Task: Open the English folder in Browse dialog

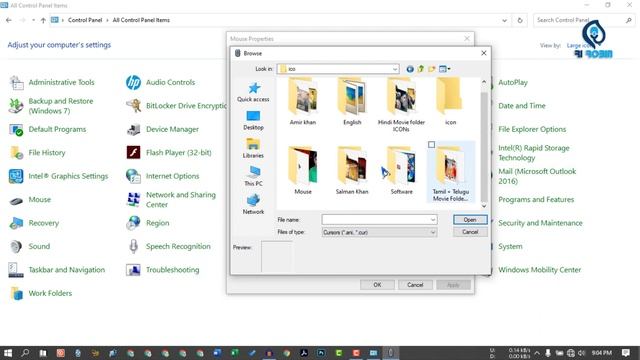Action: [352, 101]
